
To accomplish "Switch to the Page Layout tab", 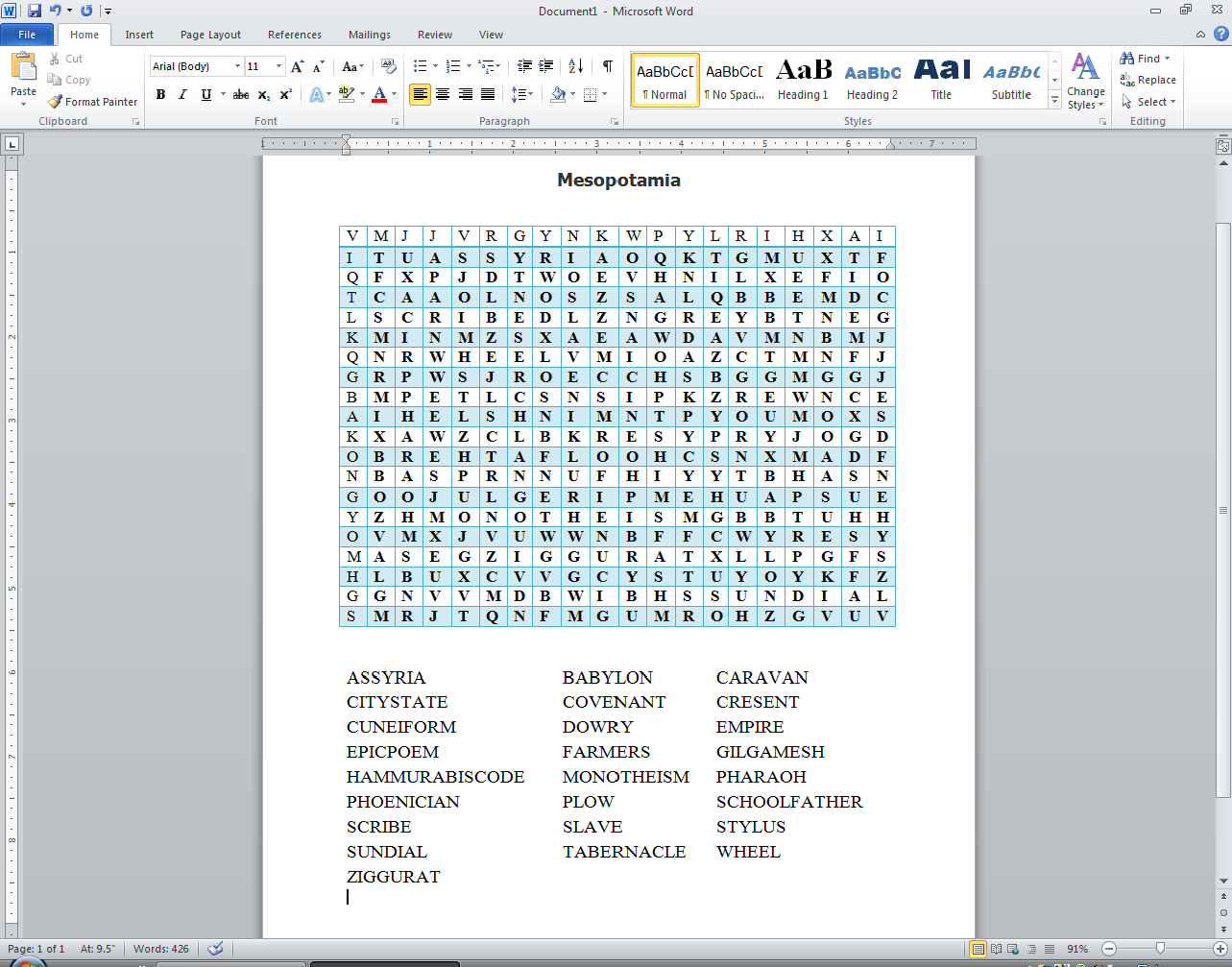I will coord(210,35).
